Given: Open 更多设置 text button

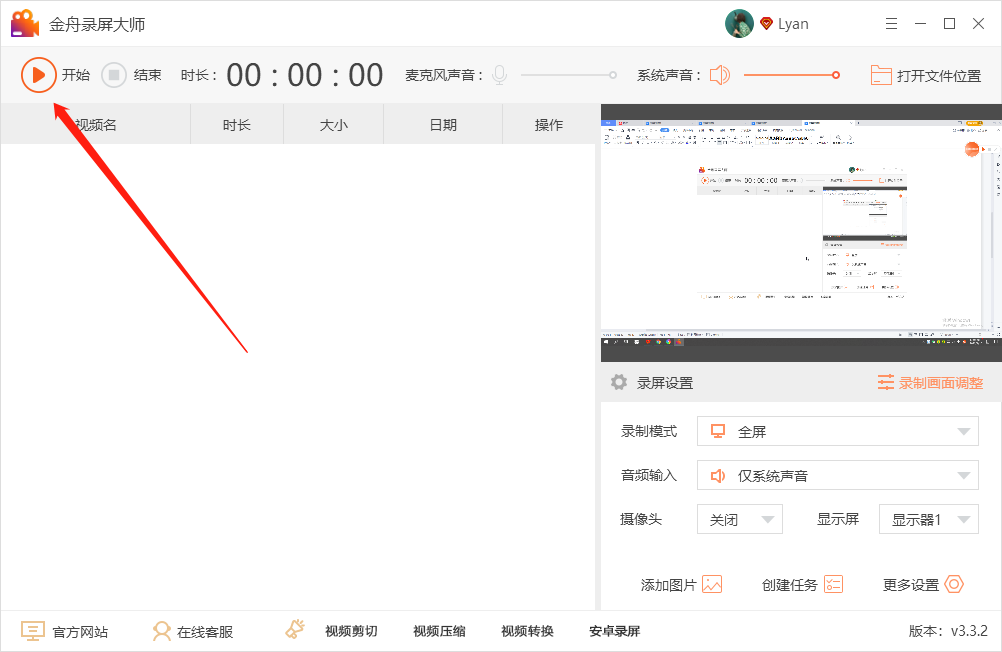Looking at the screenshot, I should click(911, 585).
